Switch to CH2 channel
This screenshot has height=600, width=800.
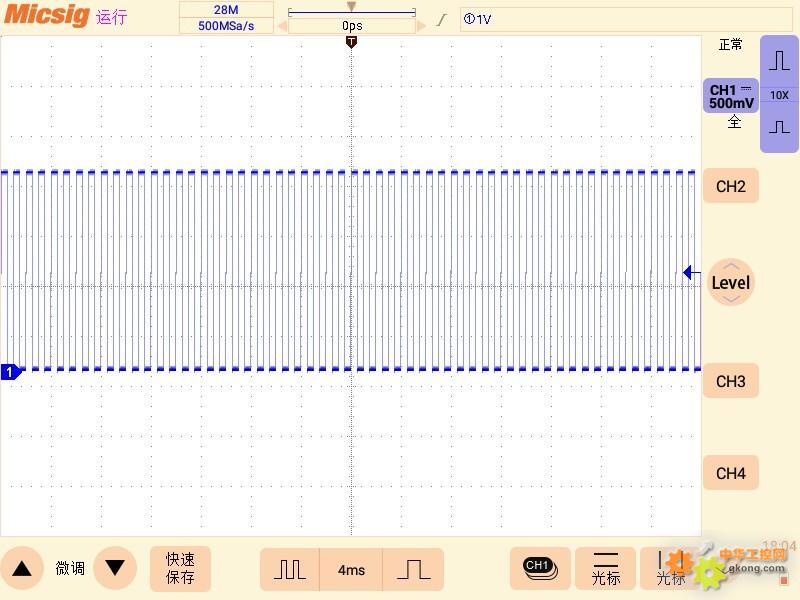(731, 186)
